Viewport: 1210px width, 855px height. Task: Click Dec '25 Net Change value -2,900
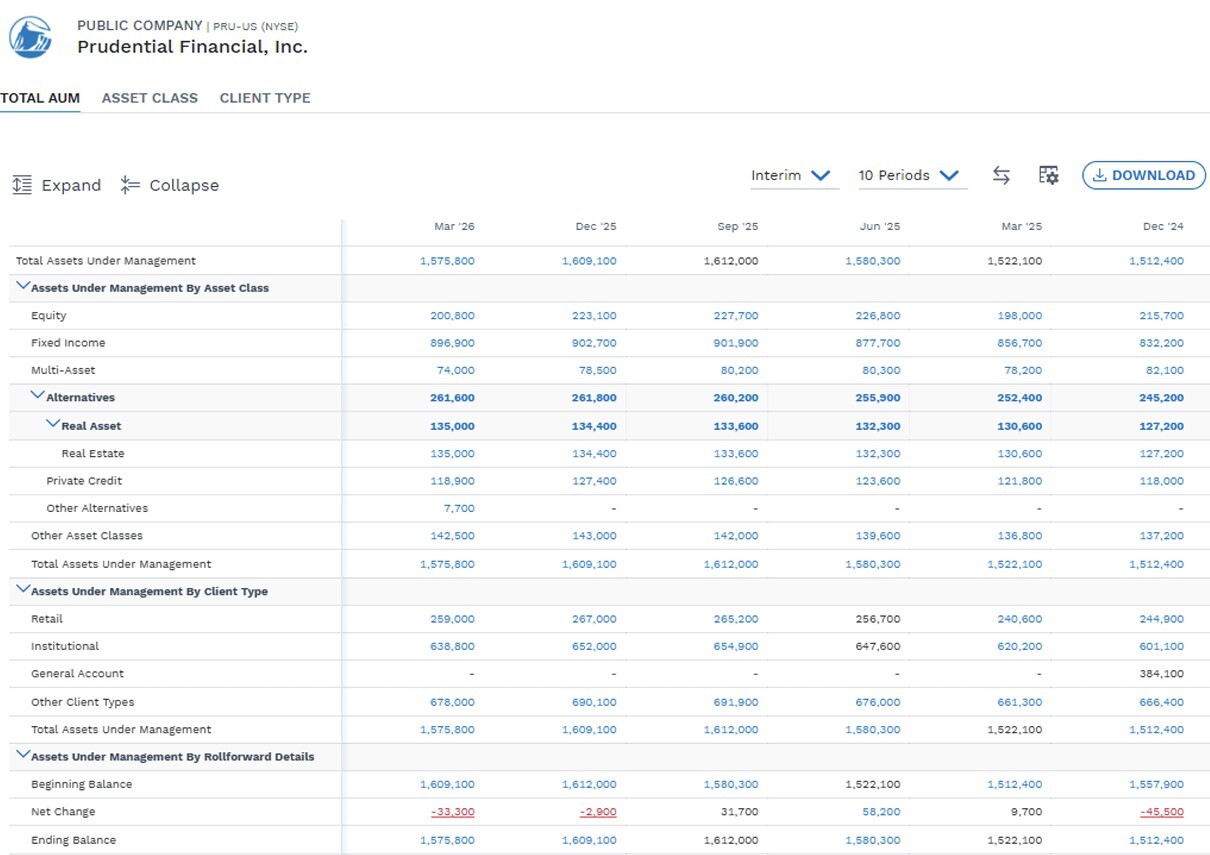point(598,812)
